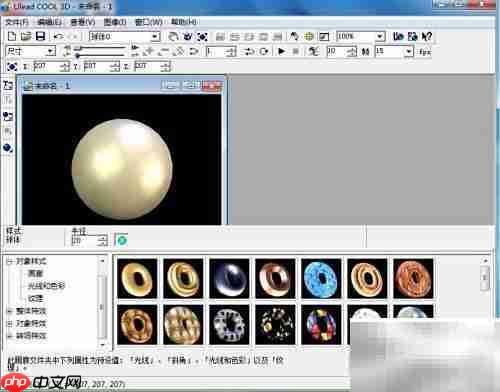Click the New document icon

(12, 36)
